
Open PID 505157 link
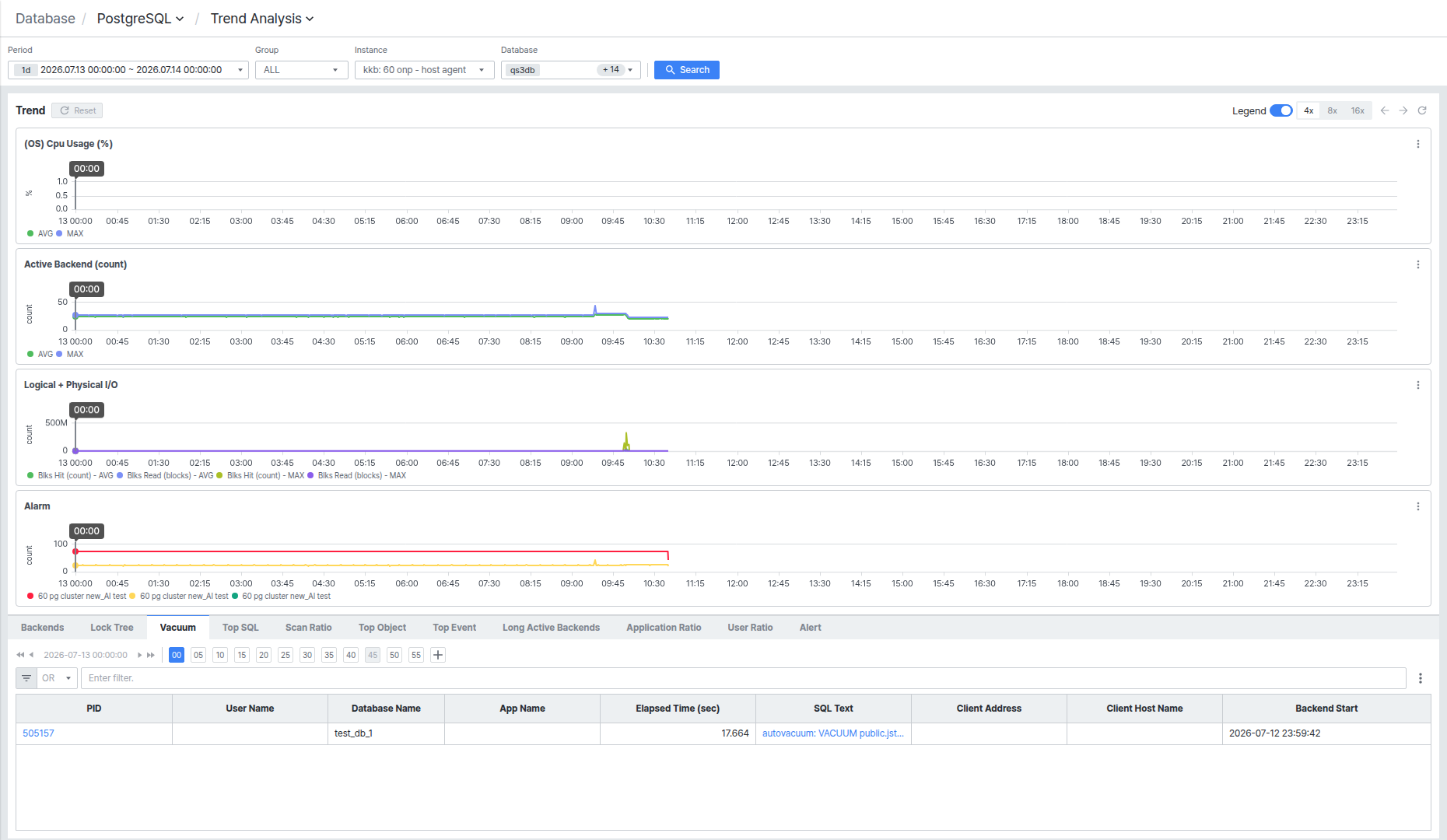[x=38, y=733]
